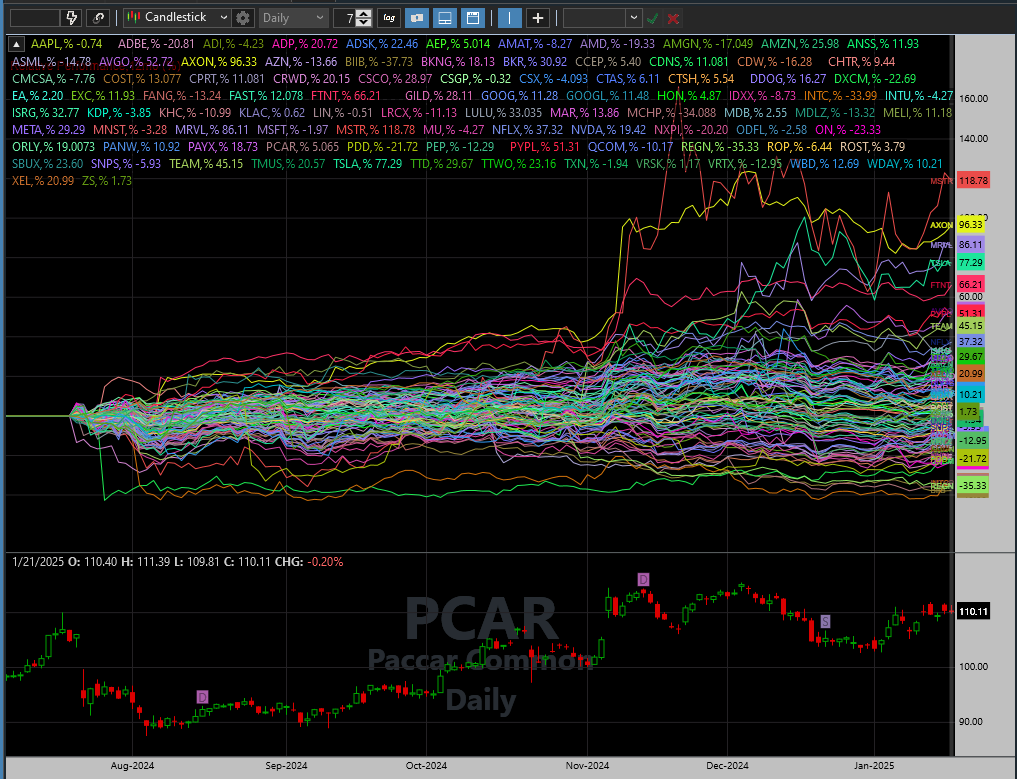Click the Nov-2024 date axis label
The width and height of the screenshot is (1017, 779).
587,765
